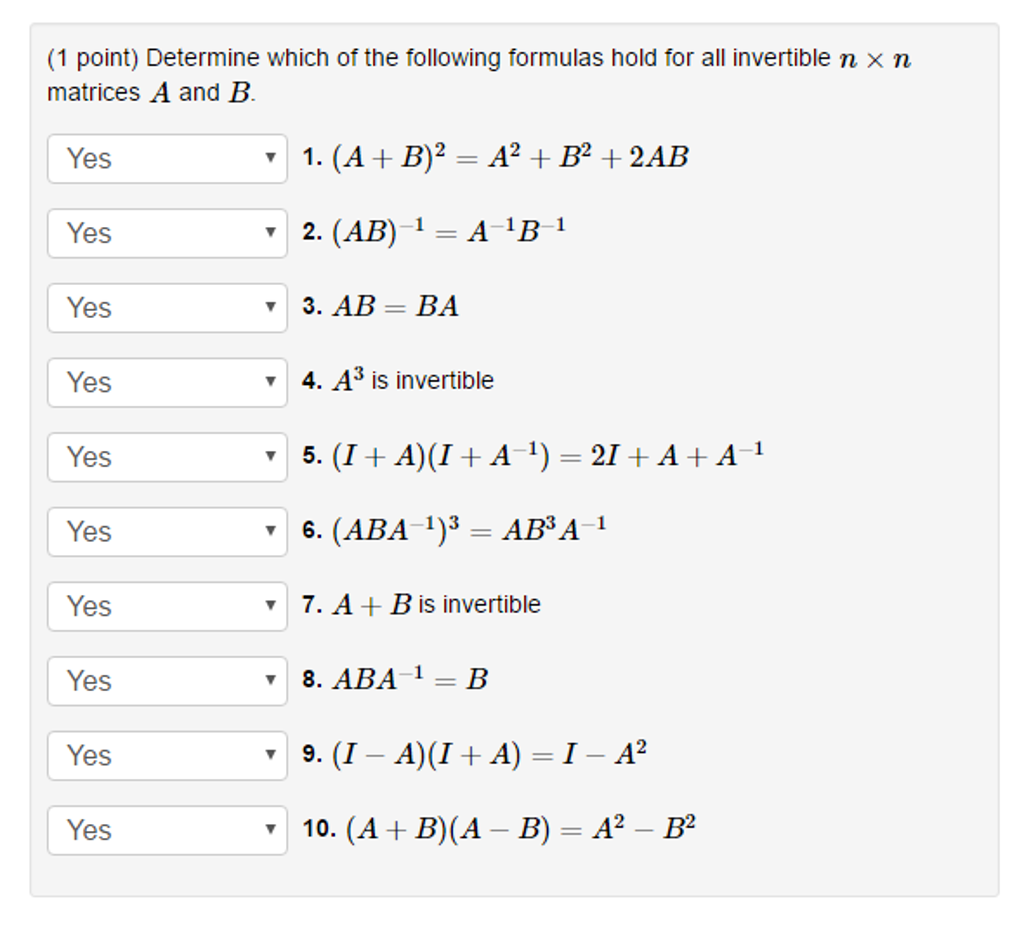
Task: Click the formula text ABA^-1 = B
Action: point(410,680)
